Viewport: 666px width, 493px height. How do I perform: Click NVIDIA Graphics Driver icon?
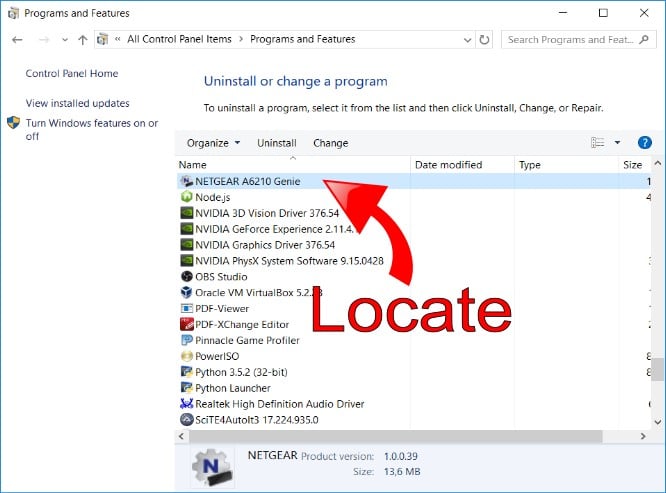coord(186,245)
